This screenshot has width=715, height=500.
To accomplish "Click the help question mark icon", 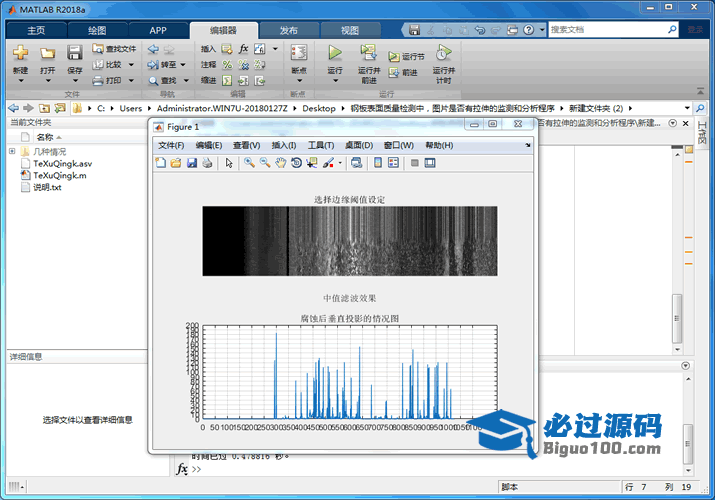I will pos(528,30).
